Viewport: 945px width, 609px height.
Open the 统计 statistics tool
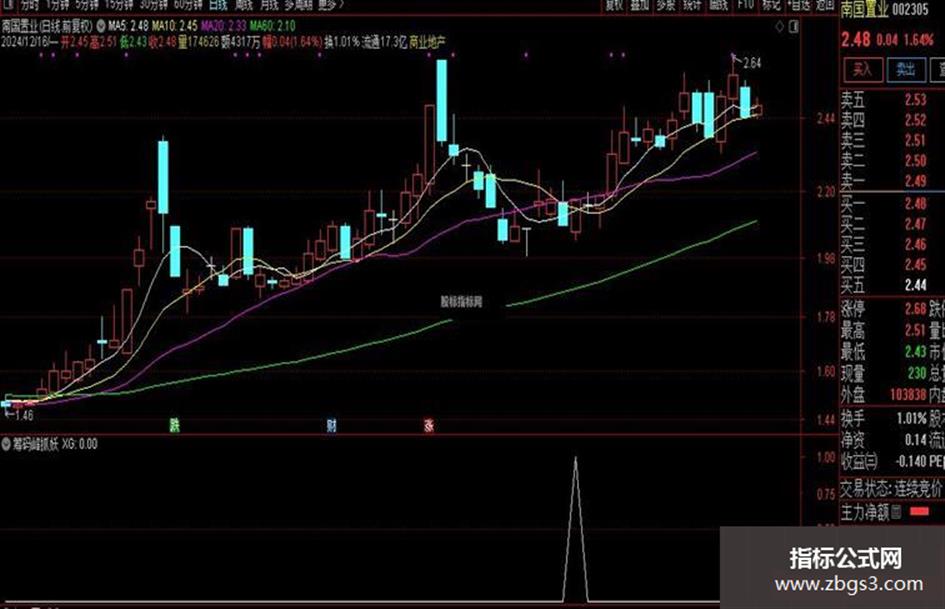pyautogui.click(x=692, y=5)
